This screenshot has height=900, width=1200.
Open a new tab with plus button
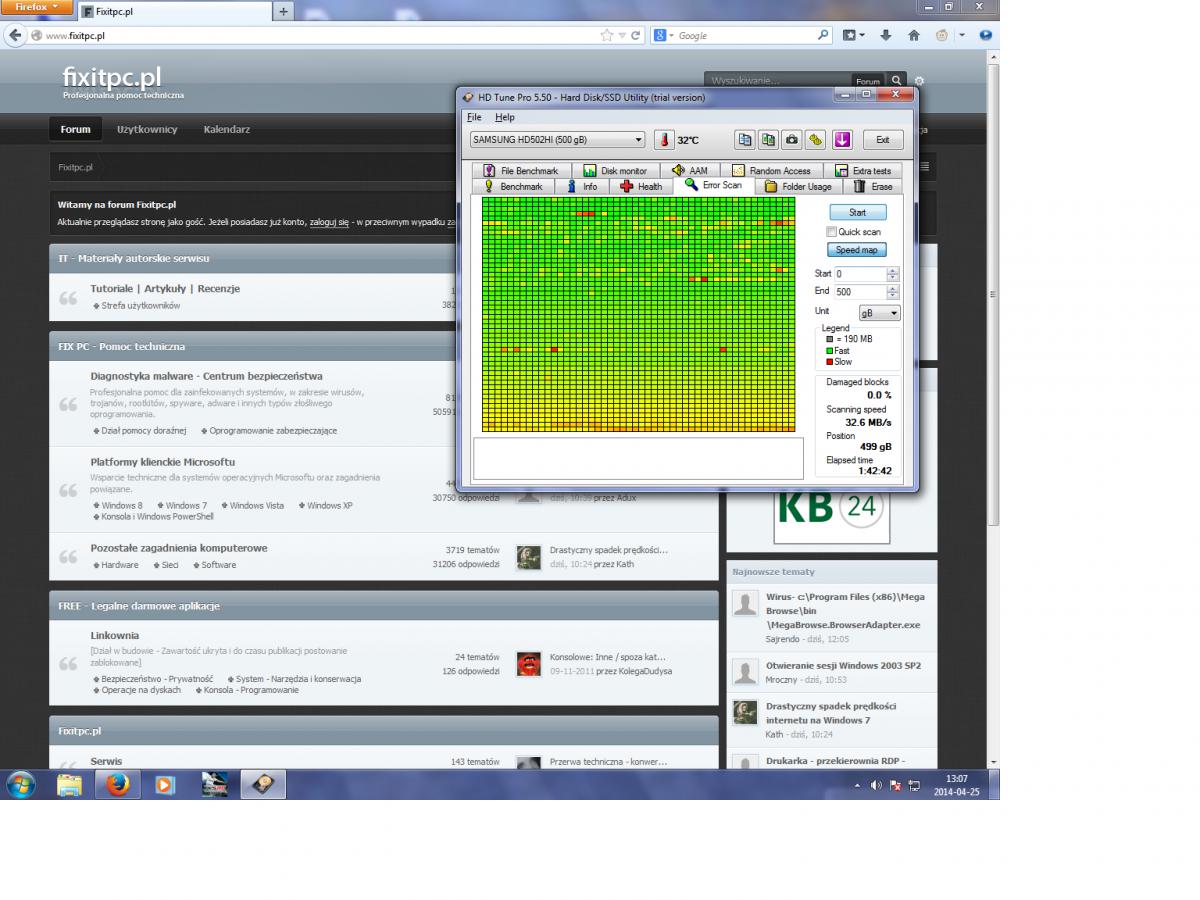pos(284,12)
